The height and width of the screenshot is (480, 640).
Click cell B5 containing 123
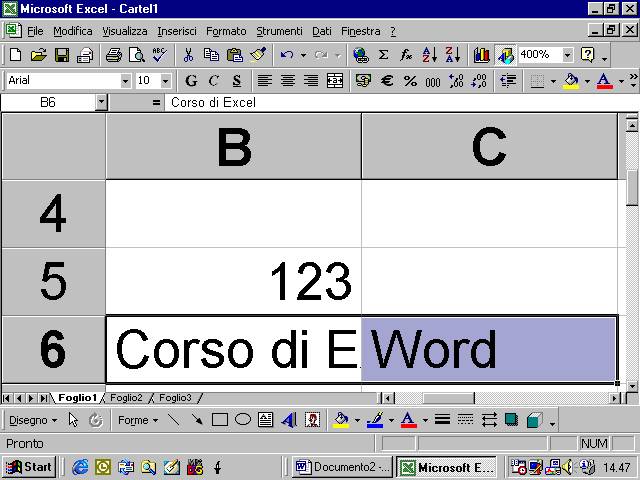point(233,281)
